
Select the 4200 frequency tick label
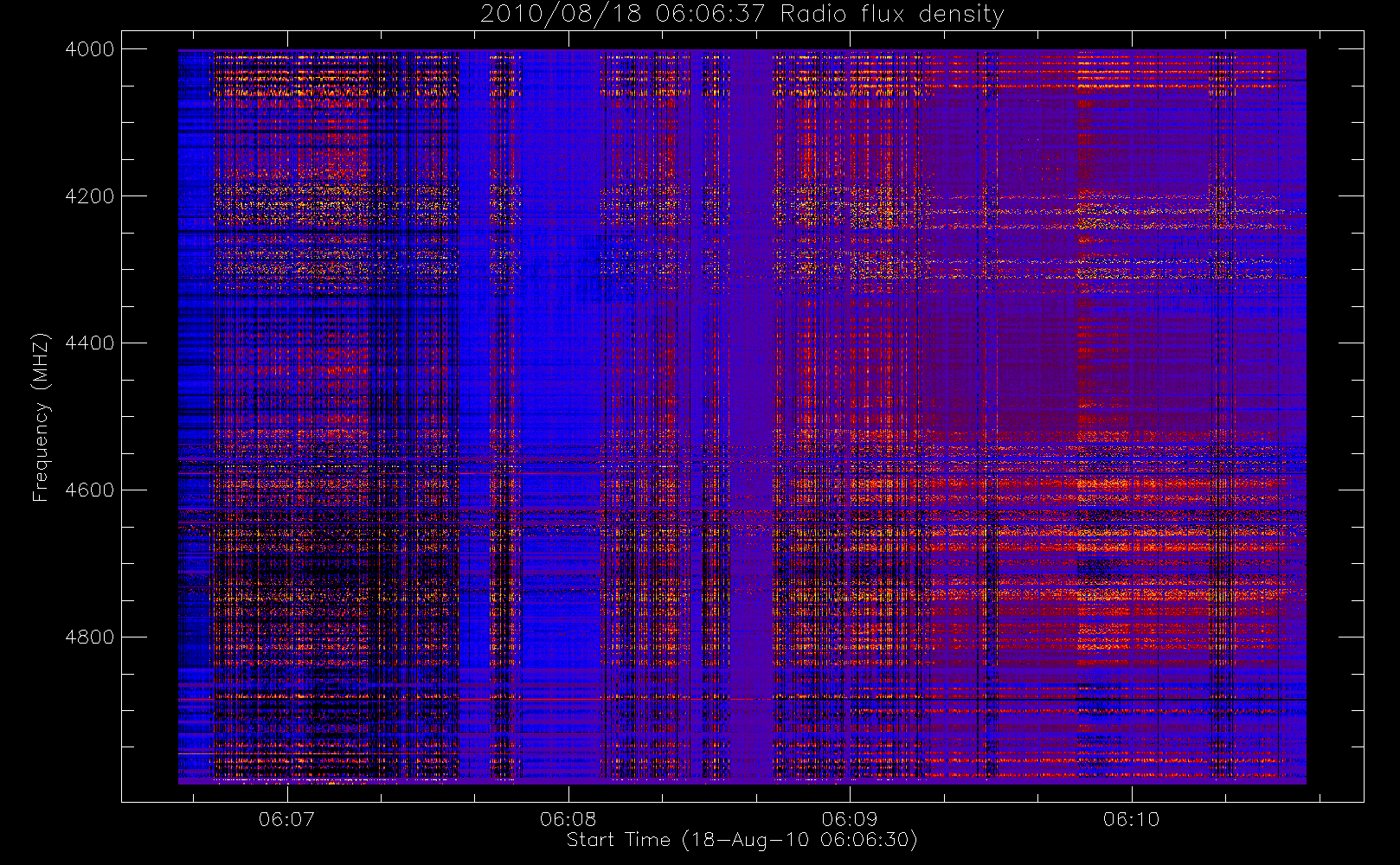[90, 196]
